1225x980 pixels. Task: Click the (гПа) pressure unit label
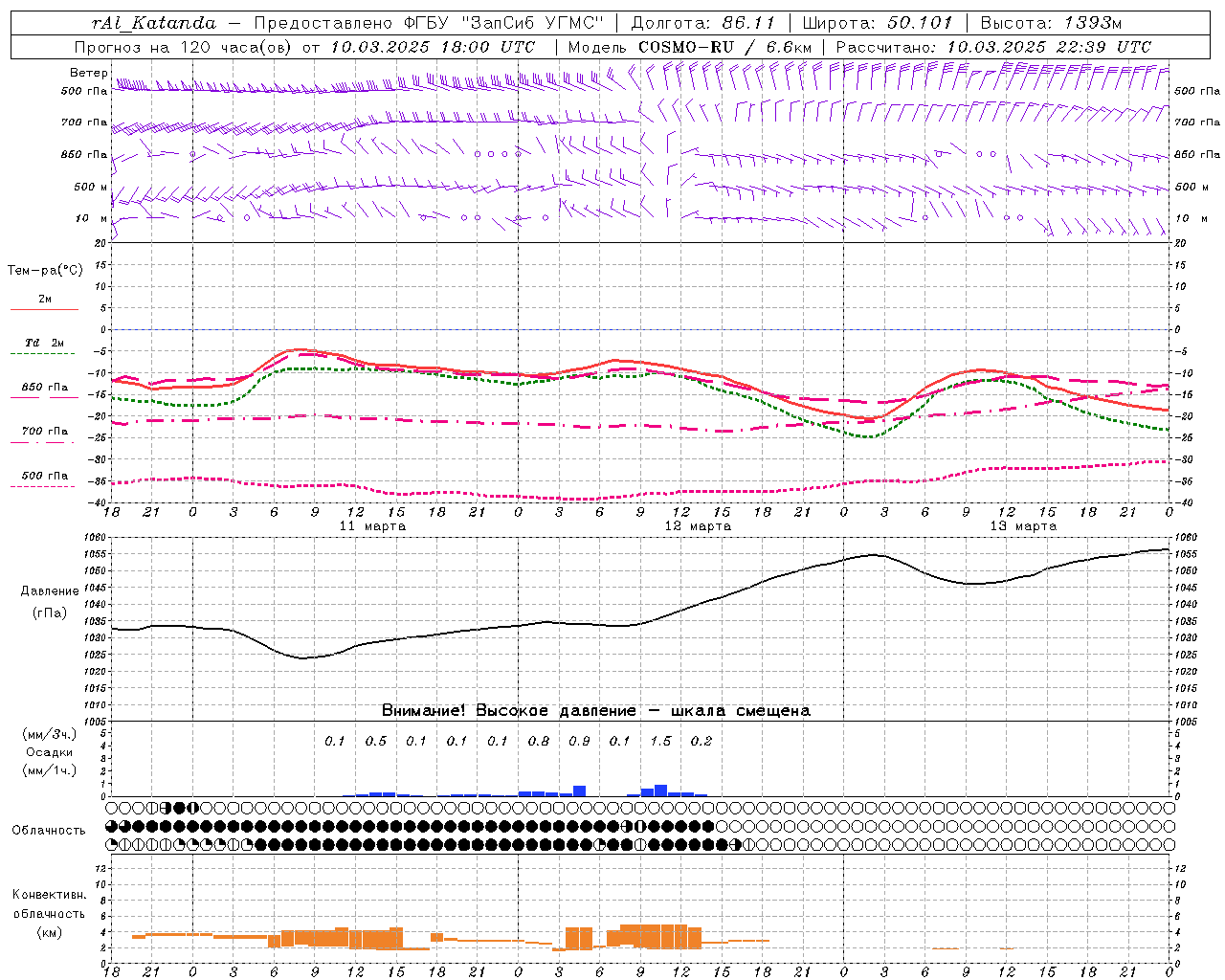pyautogui.click(x=50, y=613)
